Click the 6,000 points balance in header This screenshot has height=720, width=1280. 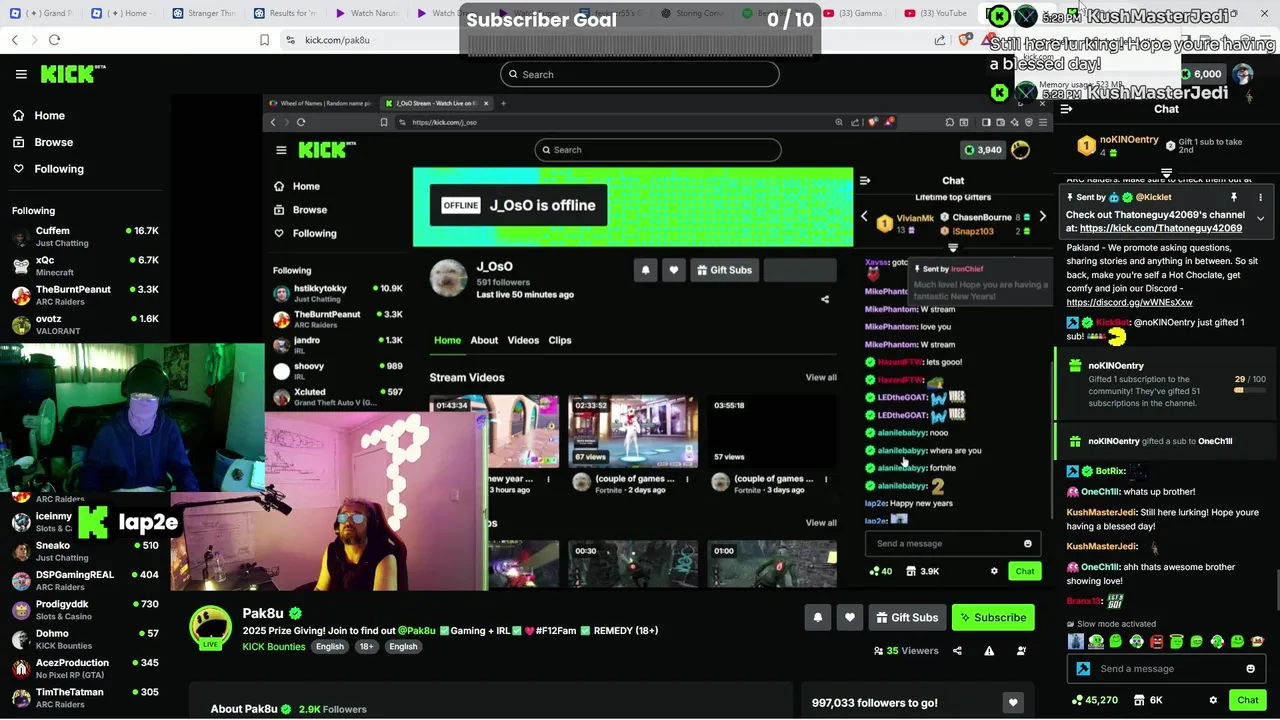pyautogui.click(x=1201, y=74)
